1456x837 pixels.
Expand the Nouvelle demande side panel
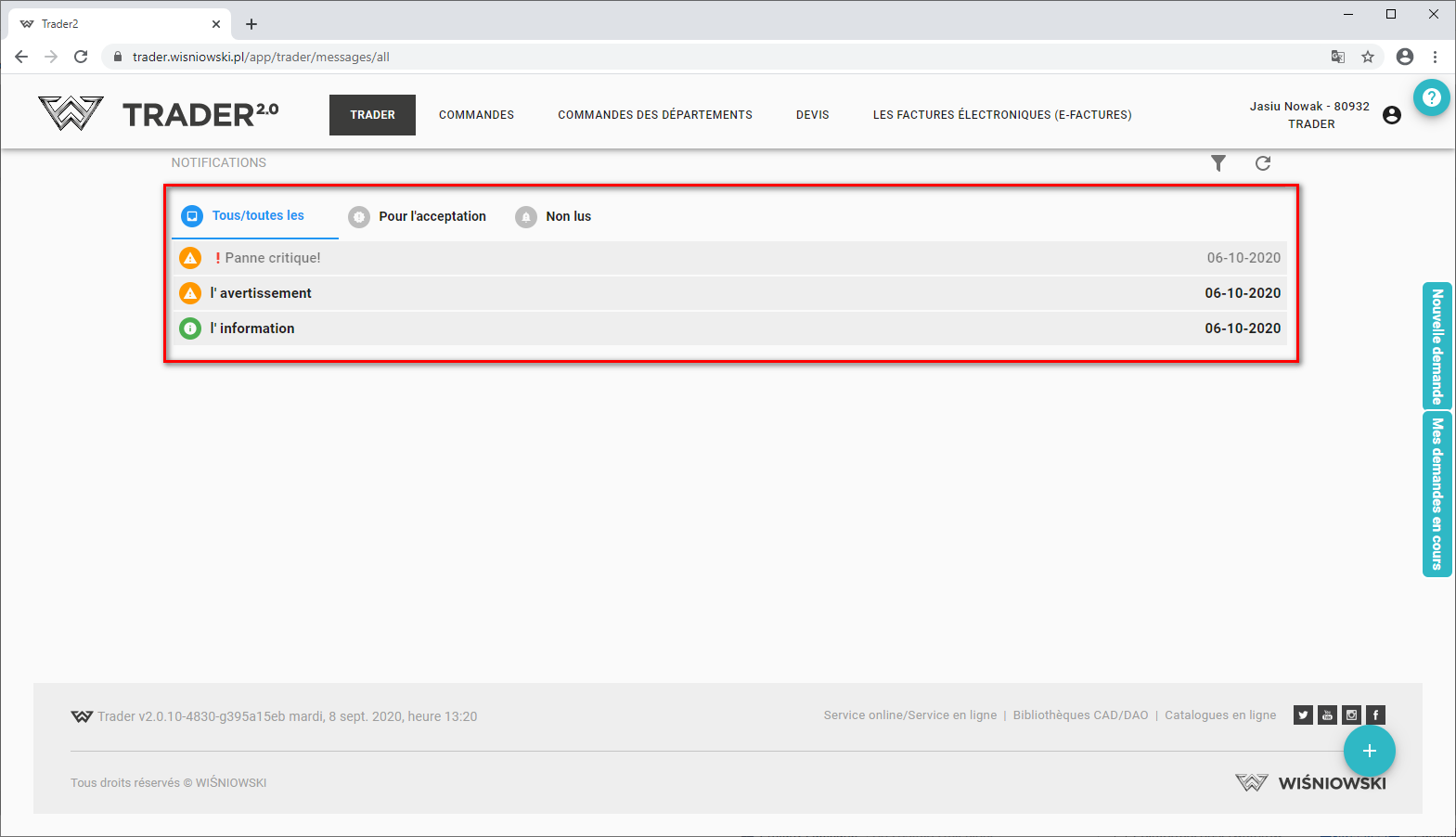[x=1437, y=346]
